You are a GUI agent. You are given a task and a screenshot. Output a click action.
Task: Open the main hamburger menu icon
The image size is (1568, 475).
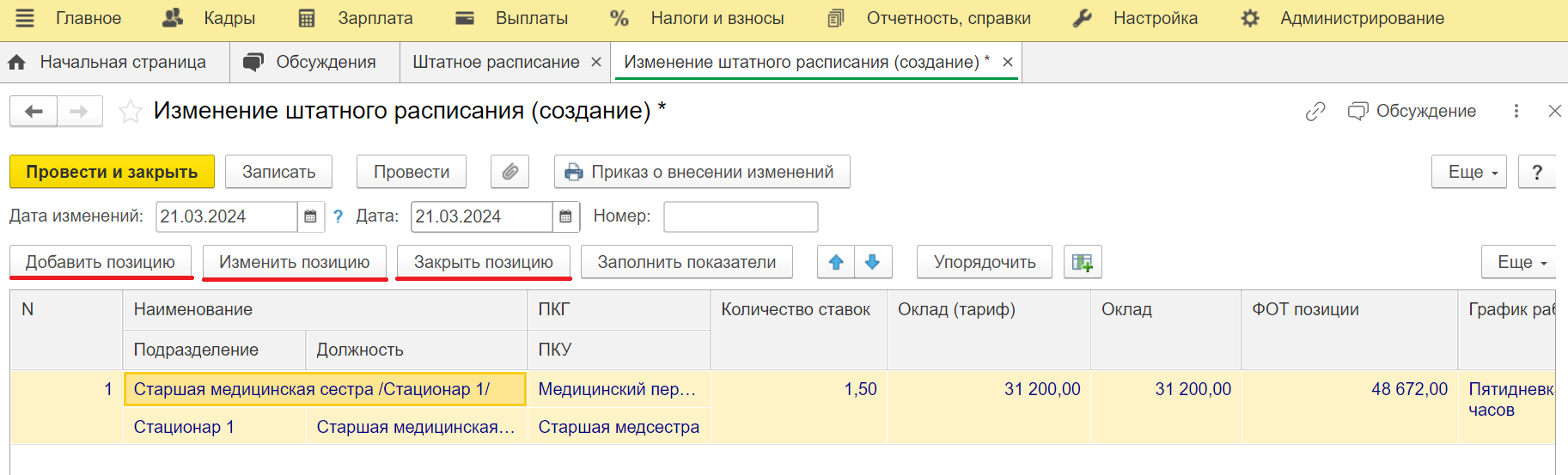pos(25,18)
